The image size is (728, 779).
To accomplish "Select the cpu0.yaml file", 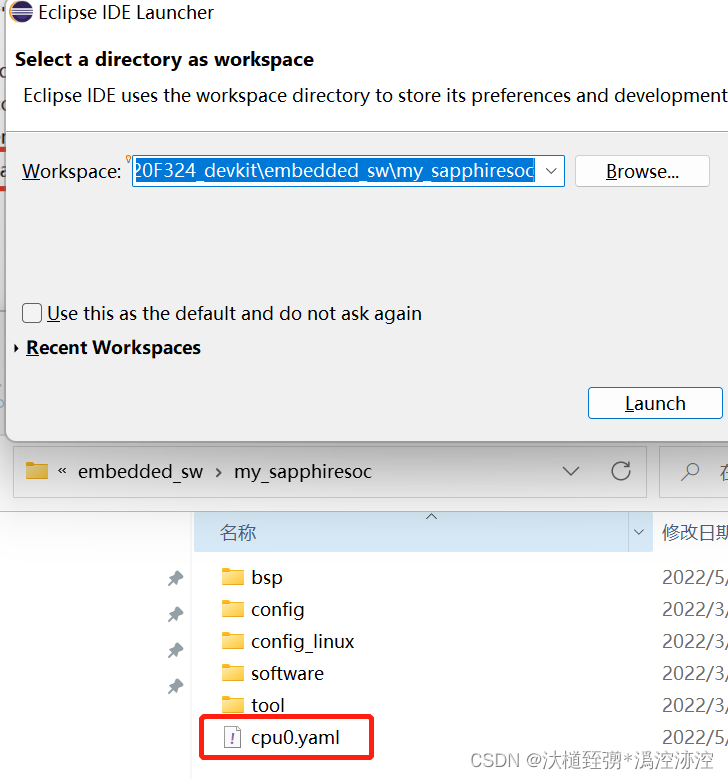I will click(295, 738).
